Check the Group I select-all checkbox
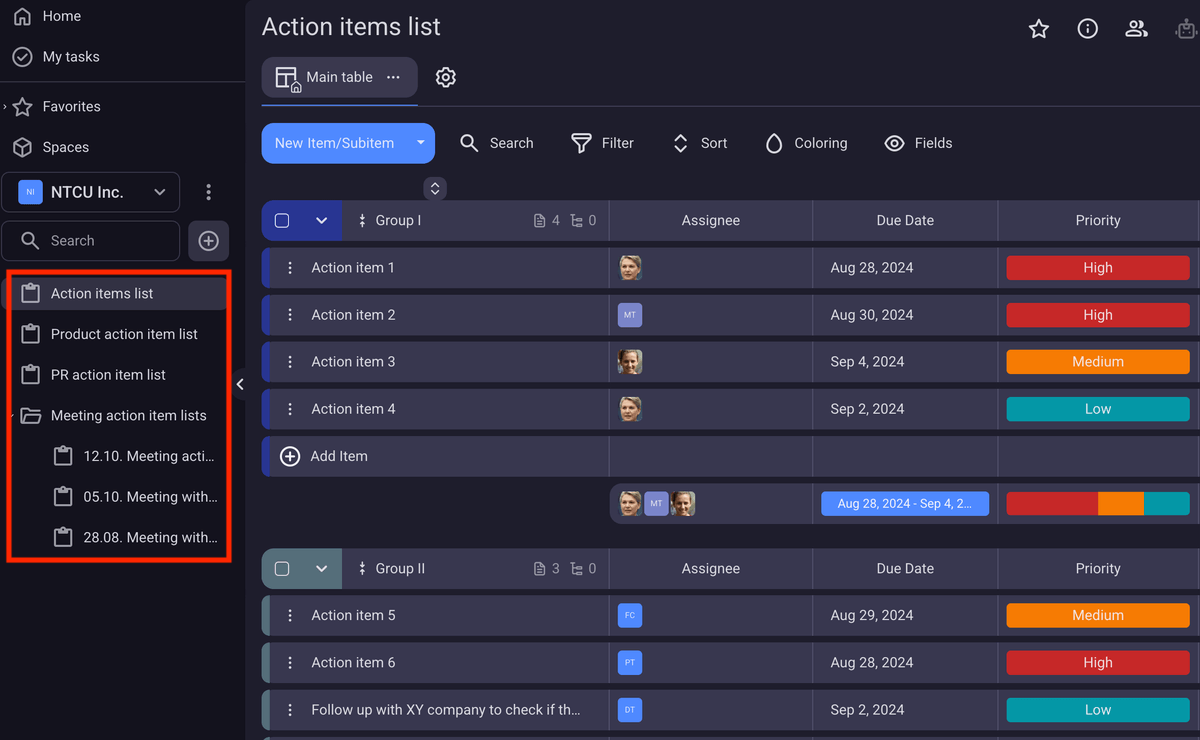This screenshot has width=1200, height=740. point(282,220)
